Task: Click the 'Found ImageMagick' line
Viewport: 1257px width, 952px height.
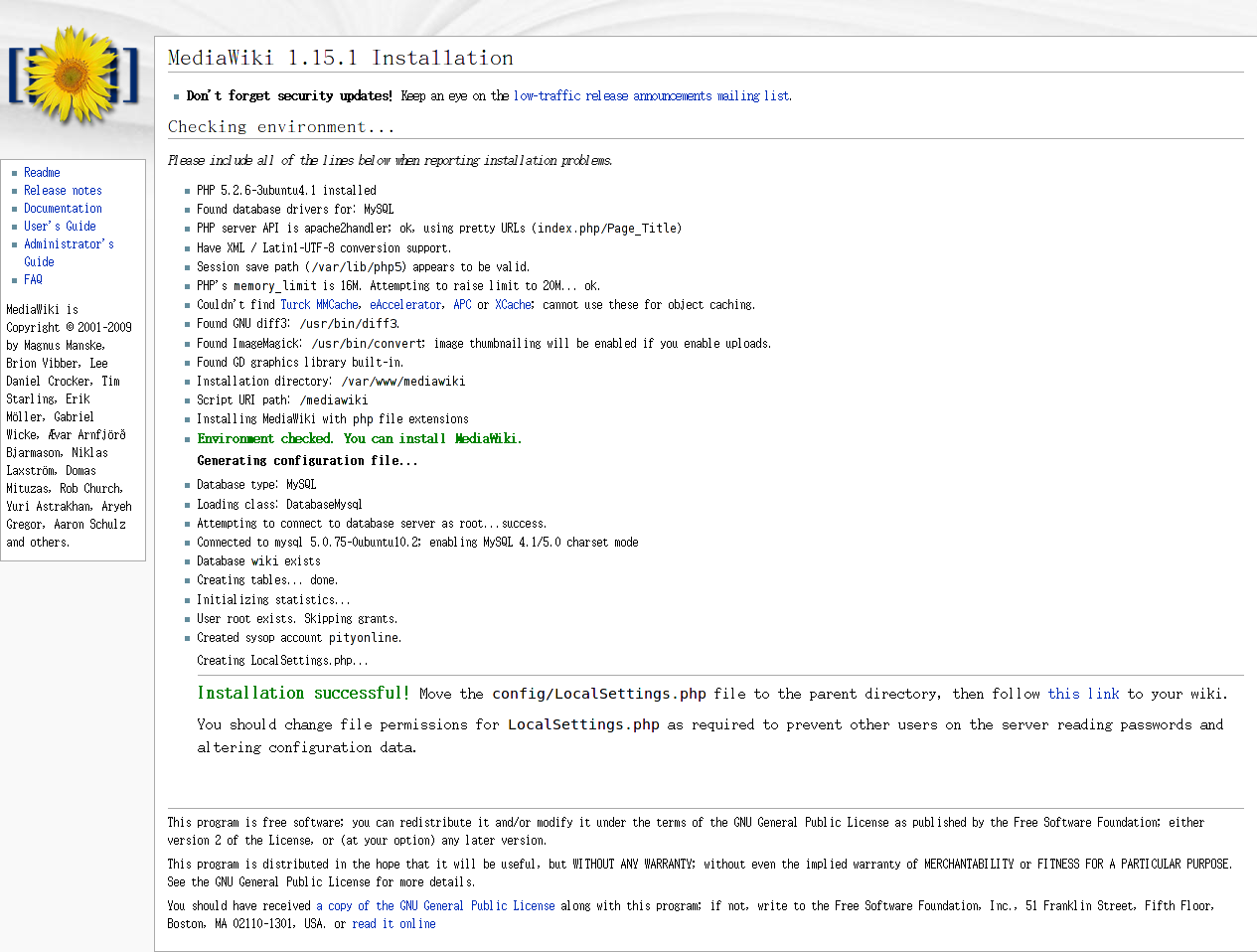Action: pyautogui.click(x=484, y=344)
